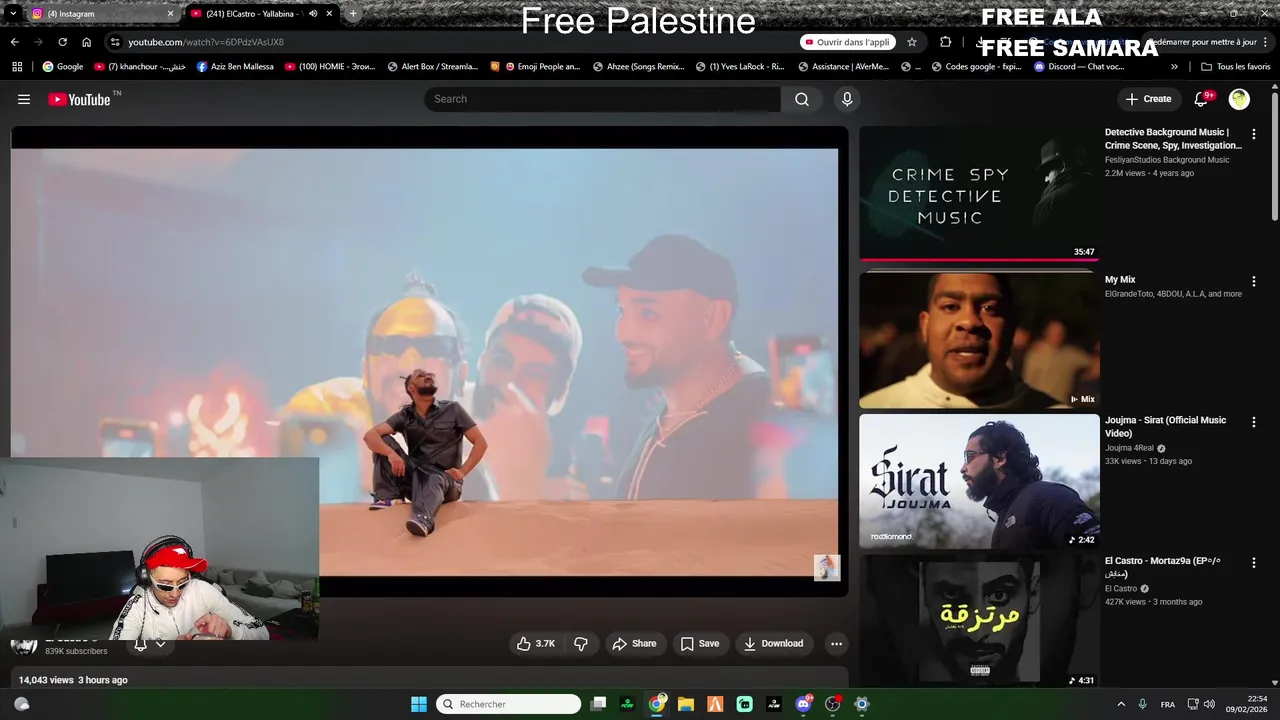Image resolution: width=1280 pixels, height=720 pixels.
Task: Click the YouTube search field
Action: (x=602, y=99)
